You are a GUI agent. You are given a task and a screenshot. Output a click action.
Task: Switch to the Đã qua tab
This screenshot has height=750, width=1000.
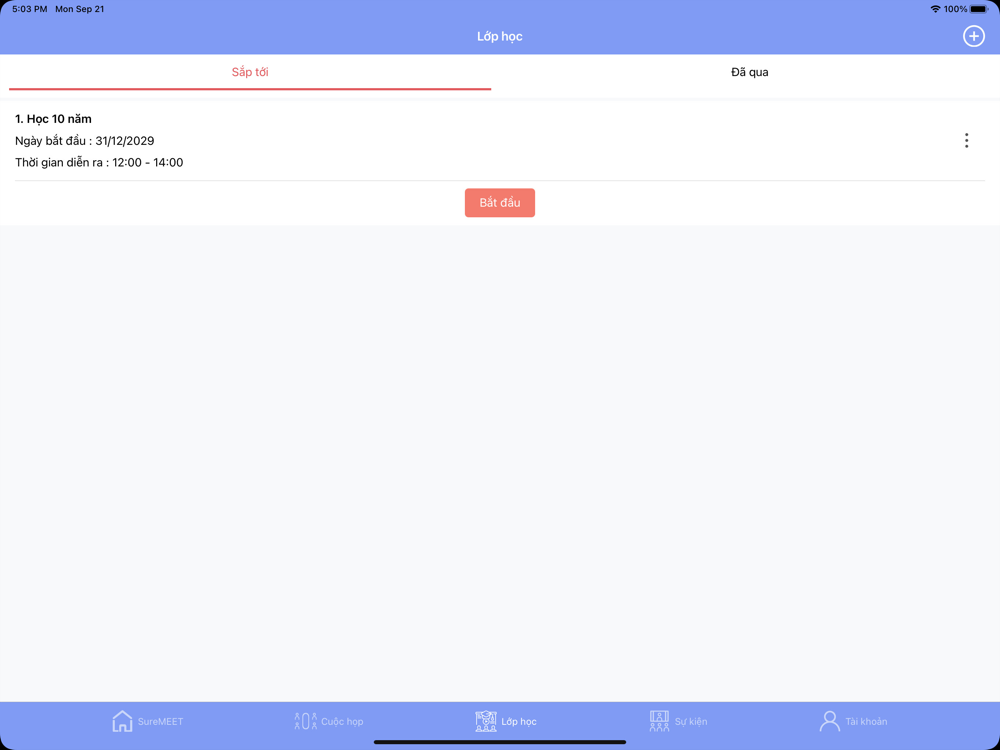pyautogui.click(x=749, y=72)
